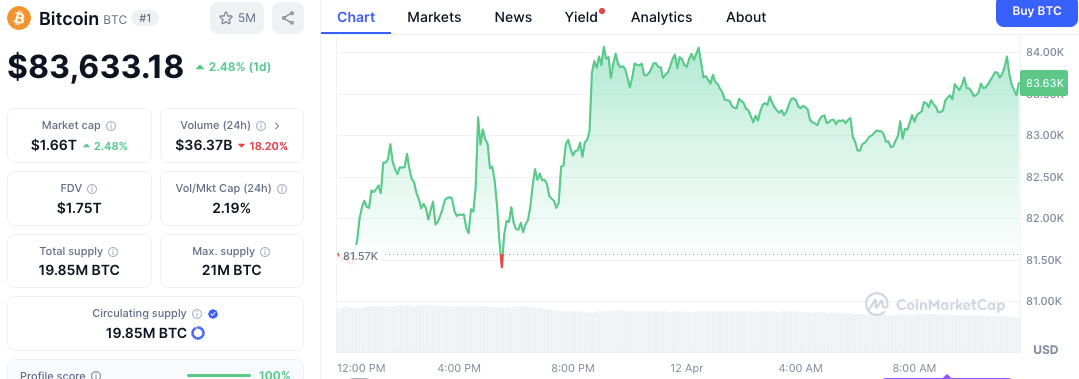
Task: Click the orange Bitcoin logo icon
Action: [x=19, y=19]
